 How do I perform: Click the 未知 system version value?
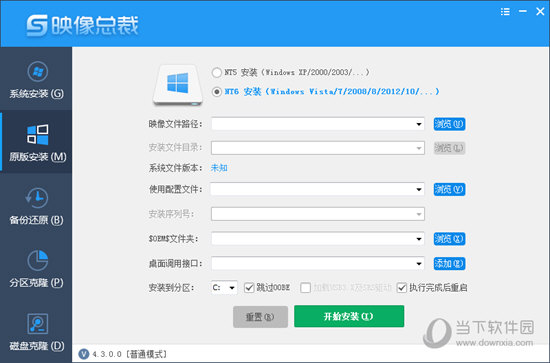(x=219, y=168)
